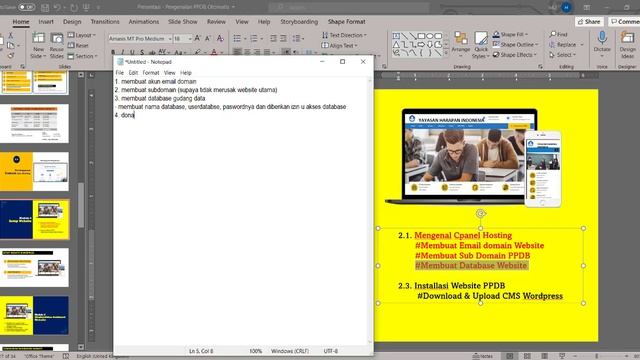640x360 pixels.
Task: Click the Reset slide button
Action: 78,46
